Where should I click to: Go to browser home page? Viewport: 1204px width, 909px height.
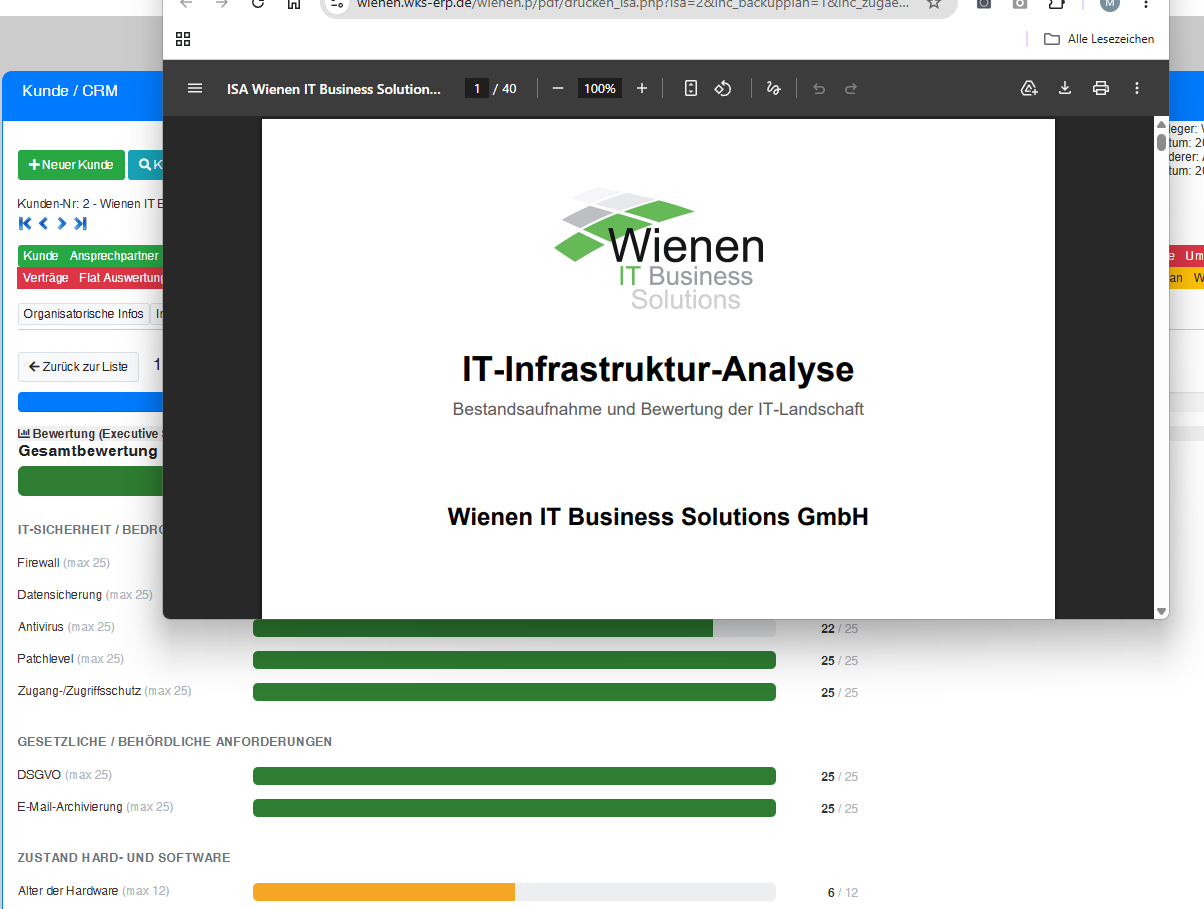294,4
